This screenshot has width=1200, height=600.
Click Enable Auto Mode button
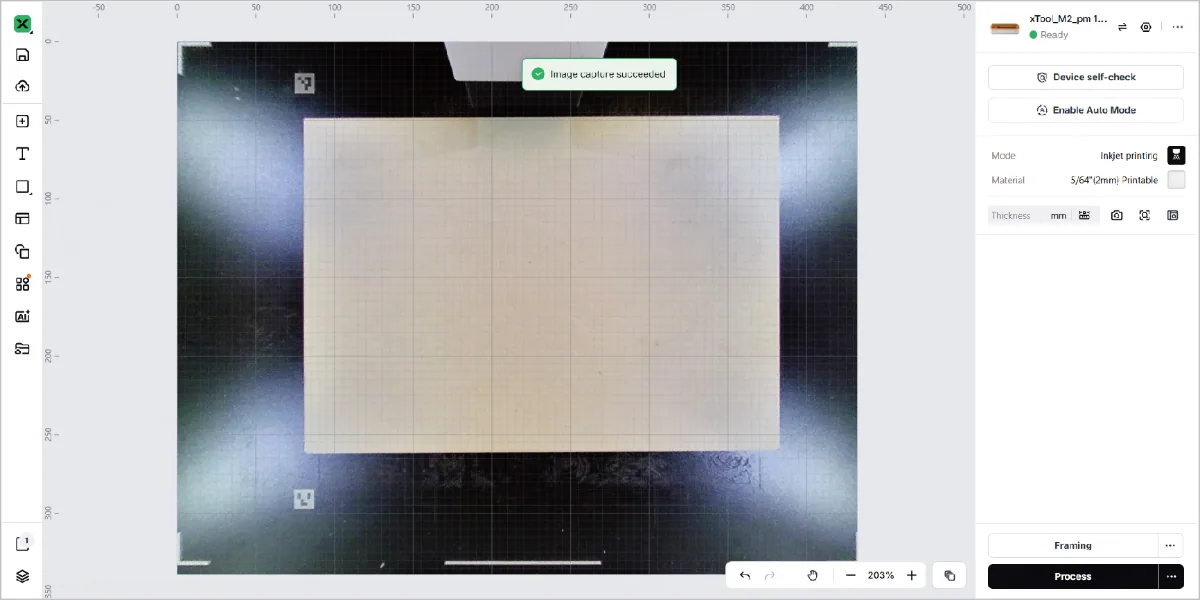click(1086, 110)
